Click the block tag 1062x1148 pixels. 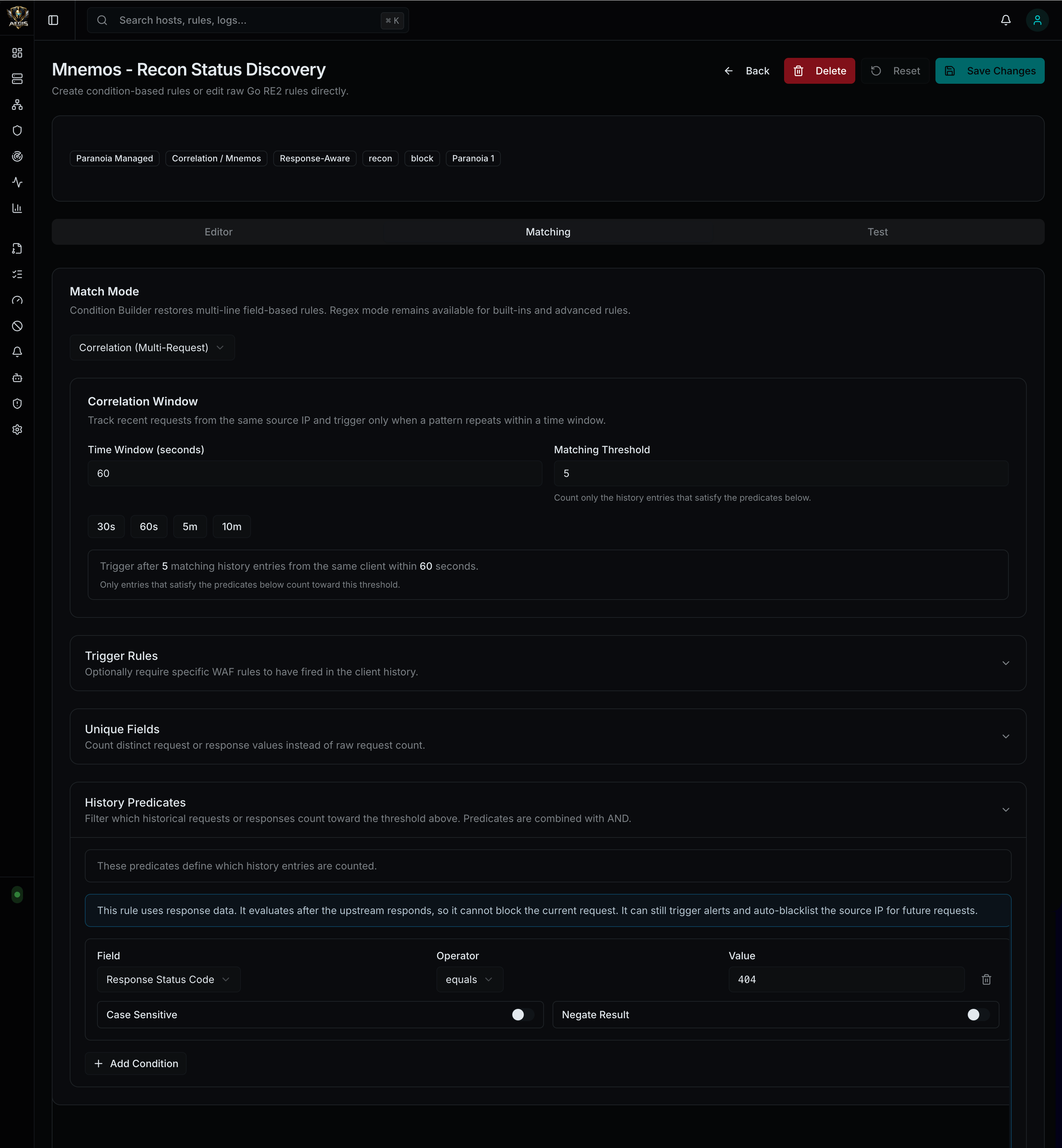click(422, 158)
